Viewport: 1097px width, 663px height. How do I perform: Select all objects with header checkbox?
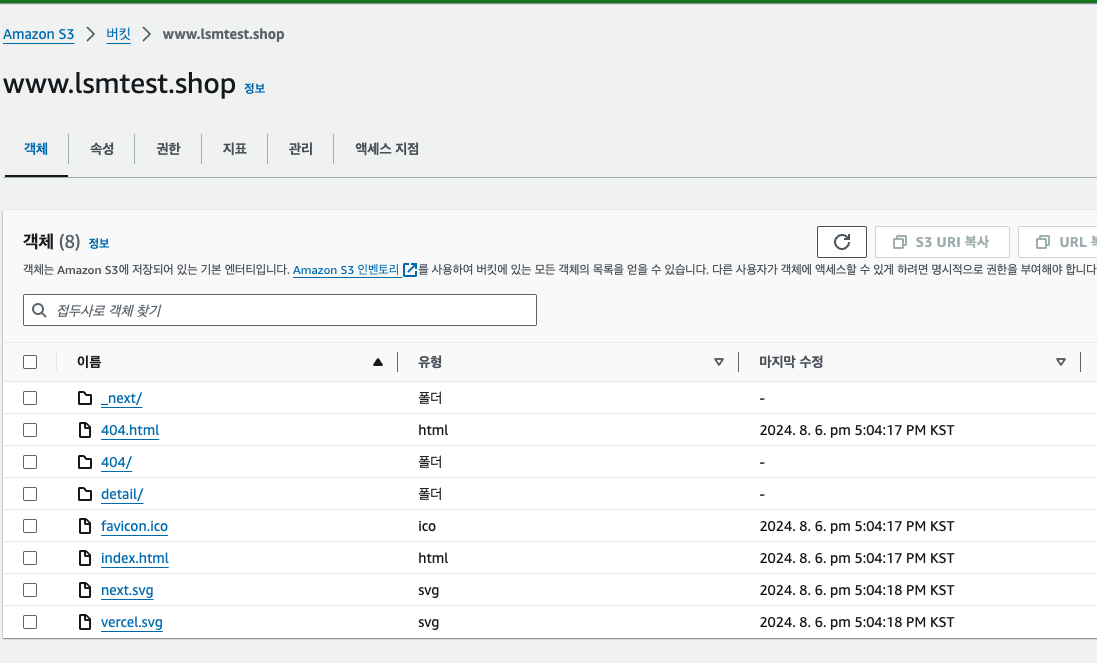click(x=30, y=362)
